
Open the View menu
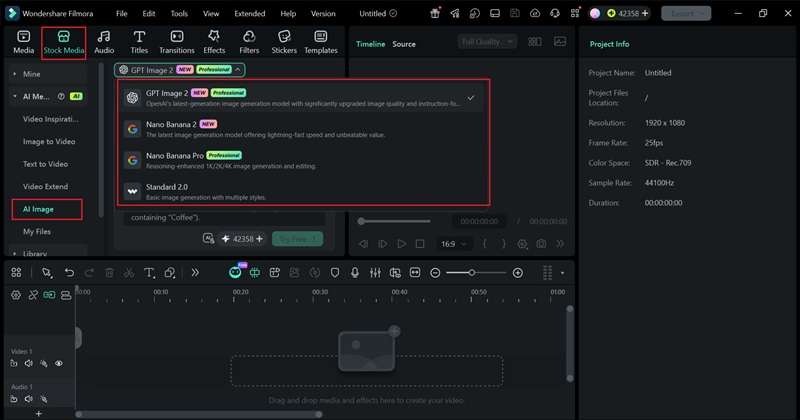(211, 14)
